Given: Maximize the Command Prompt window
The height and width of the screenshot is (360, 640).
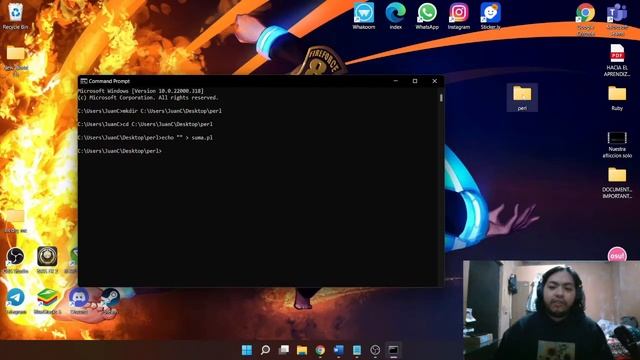Looking at the screenshot, I should coord(415,81).
